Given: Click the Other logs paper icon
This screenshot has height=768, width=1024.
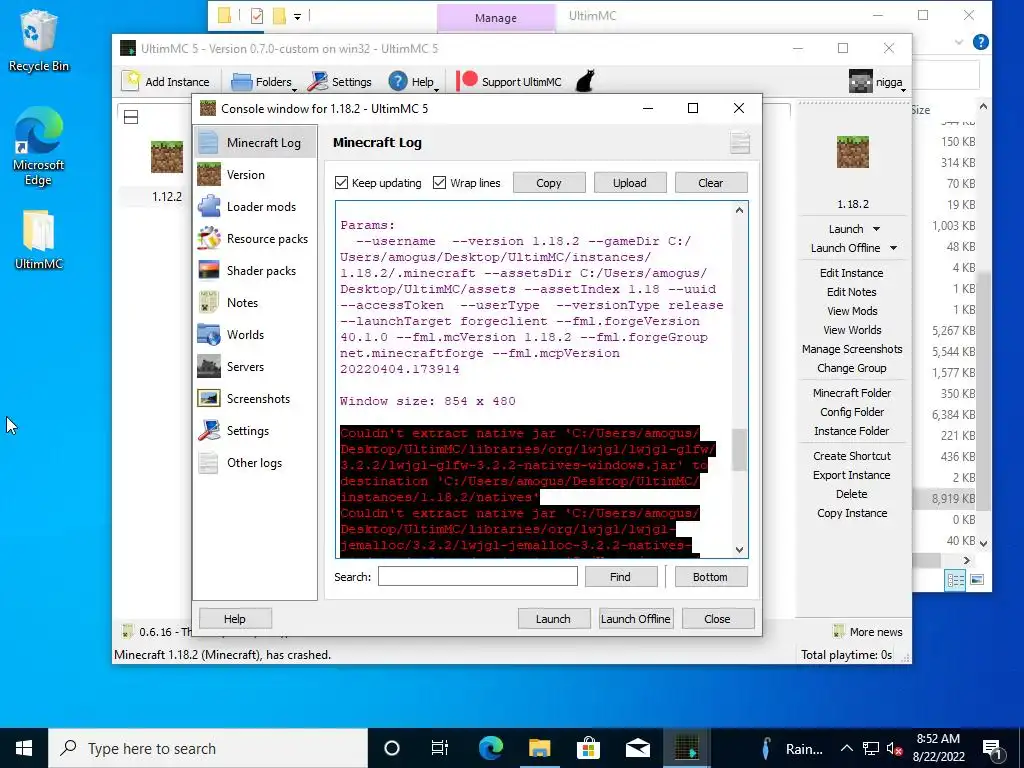Looking at the screenshot, I should click(x=209, y=462).
